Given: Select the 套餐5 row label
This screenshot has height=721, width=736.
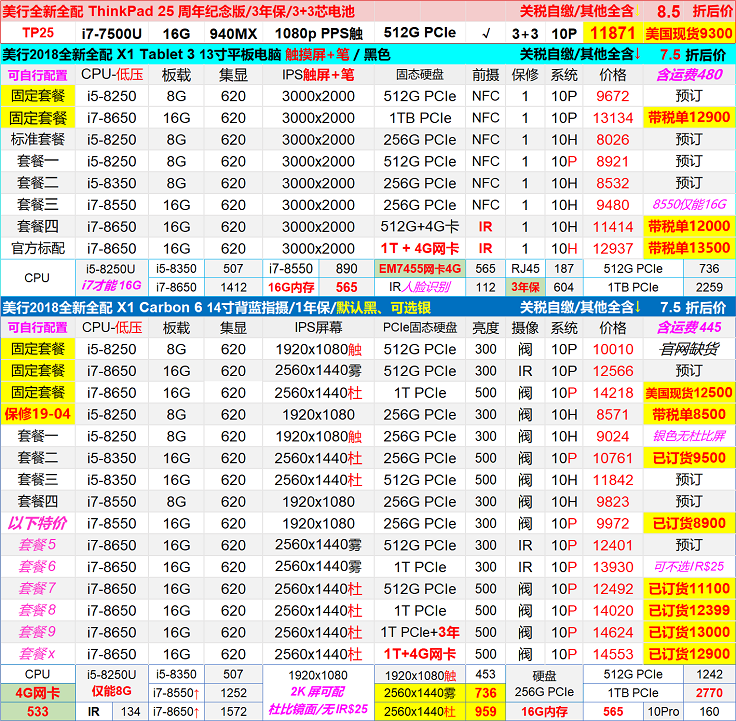Looking at the screenshot, I should click(x=38, y=545).
